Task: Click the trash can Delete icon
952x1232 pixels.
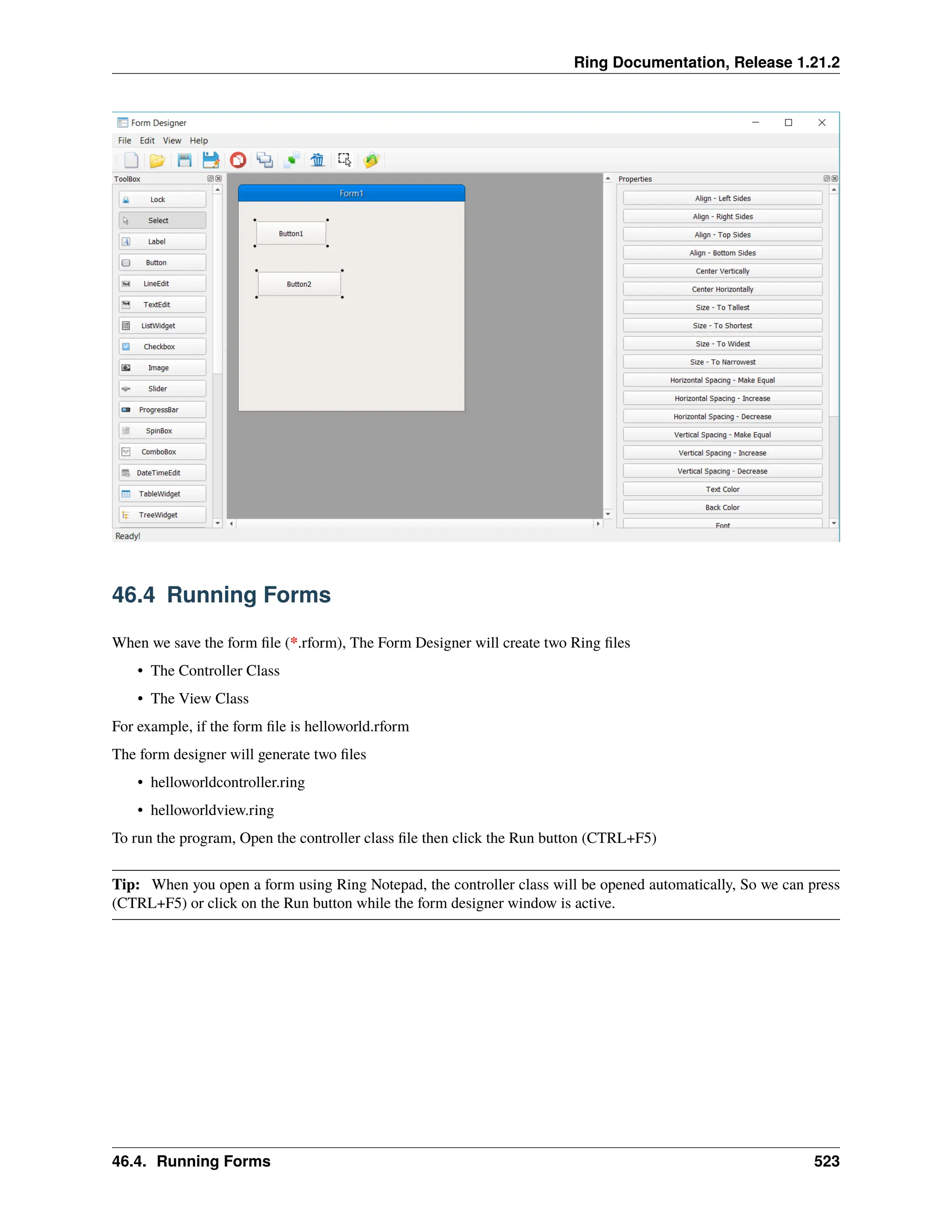Action: 317,160
